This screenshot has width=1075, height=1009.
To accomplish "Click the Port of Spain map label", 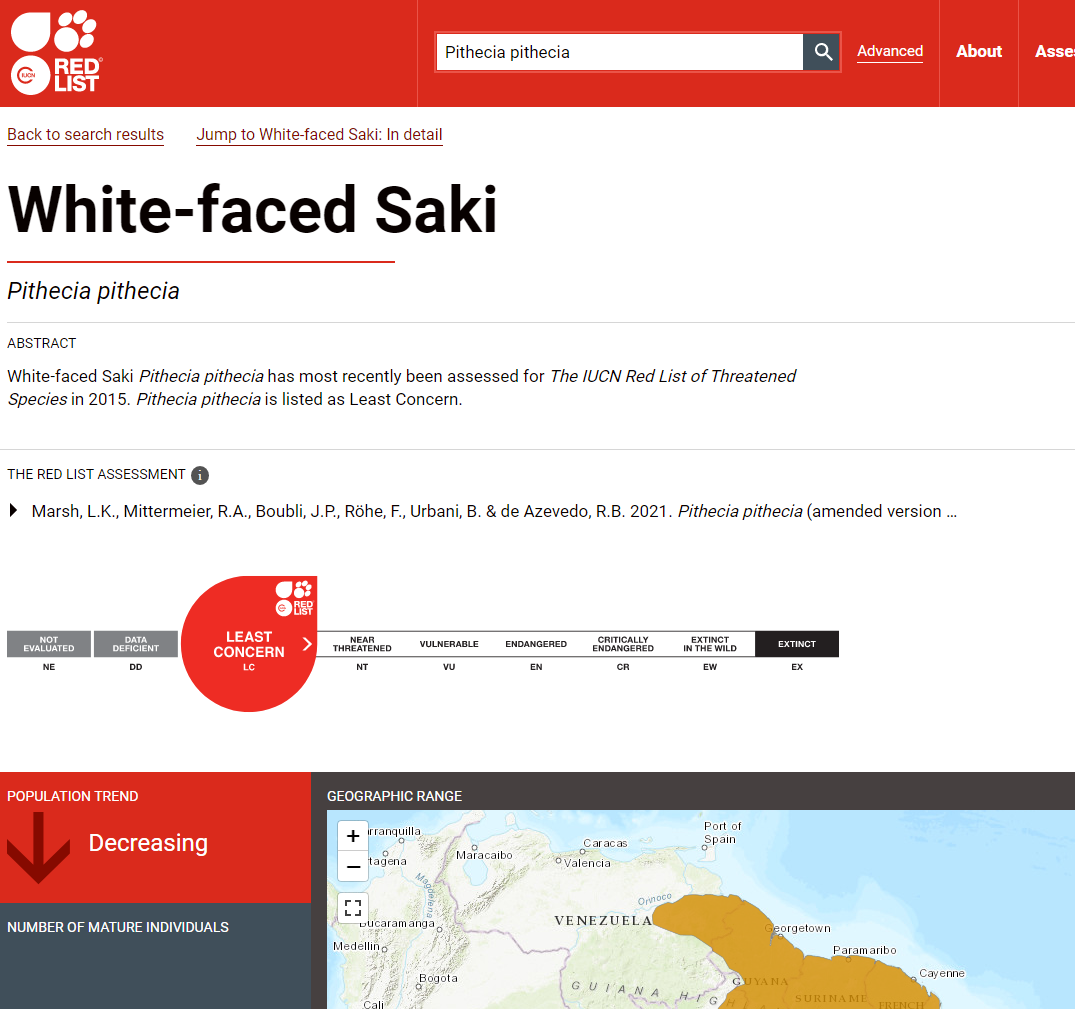I will point(723,833).
